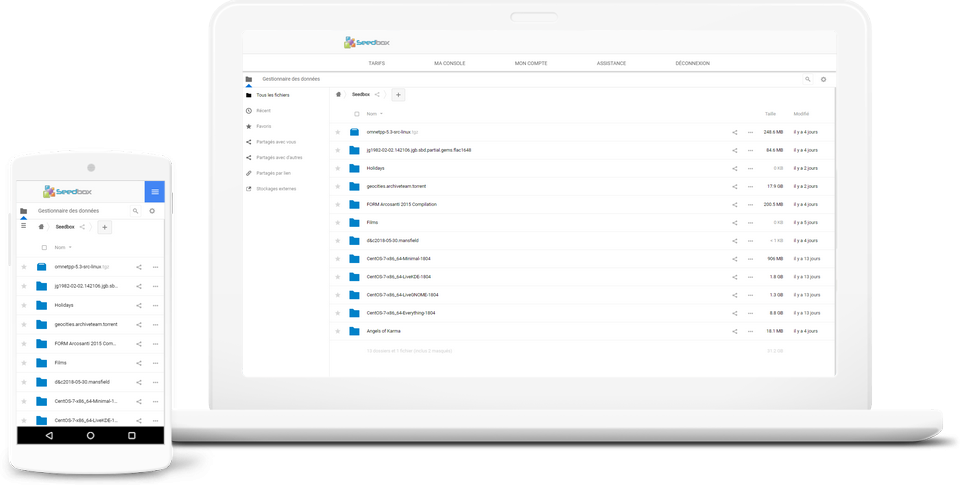This screenshot has height=485, width=960.
Task: Share CentOS-7-x86_64-Minimal-1804 on laptop
Action: [735, 259]
